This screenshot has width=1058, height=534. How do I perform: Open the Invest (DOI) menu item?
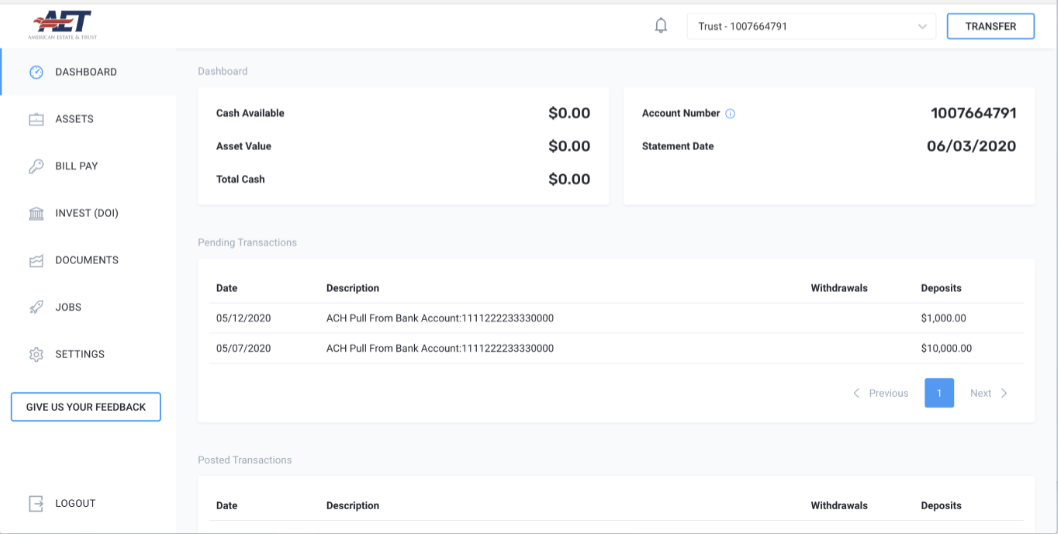click(x=87, y=213)
